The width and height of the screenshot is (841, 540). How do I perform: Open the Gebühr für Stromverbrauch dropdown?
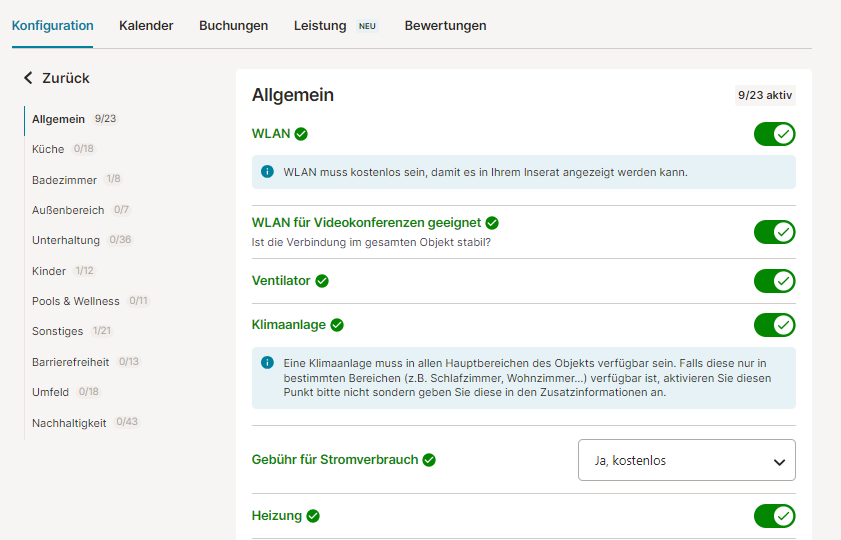687,460
